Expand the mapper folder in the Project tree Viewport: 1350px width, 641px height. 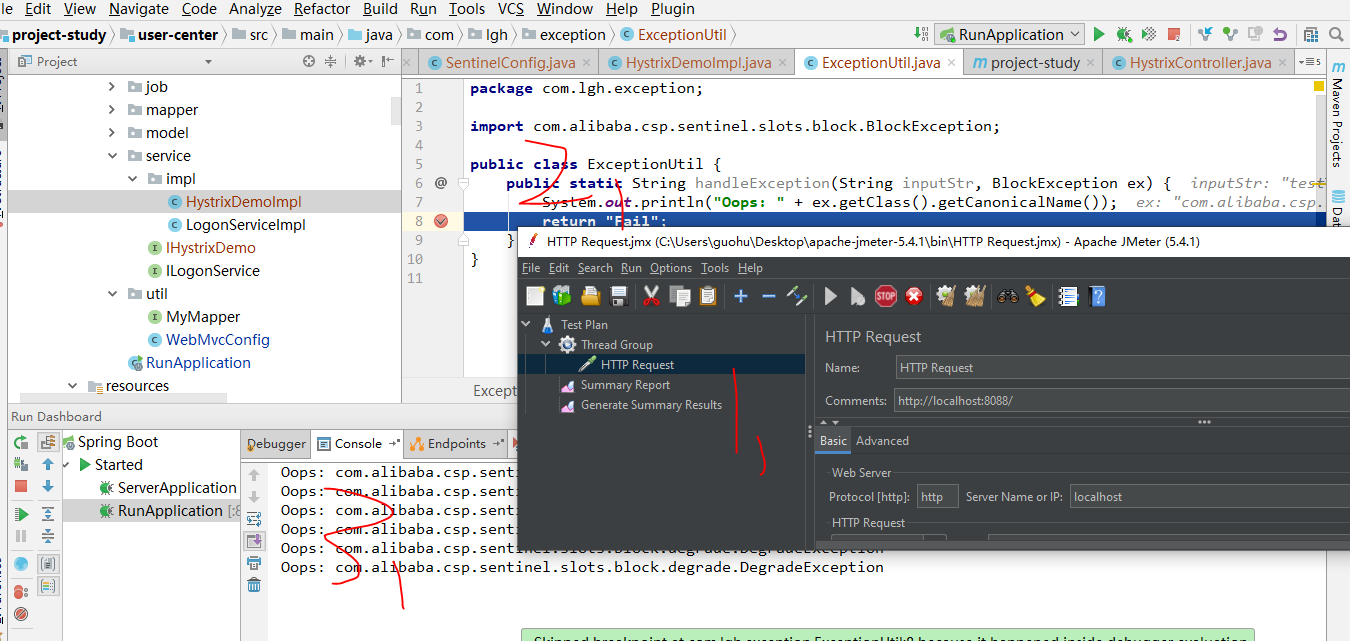112,110
